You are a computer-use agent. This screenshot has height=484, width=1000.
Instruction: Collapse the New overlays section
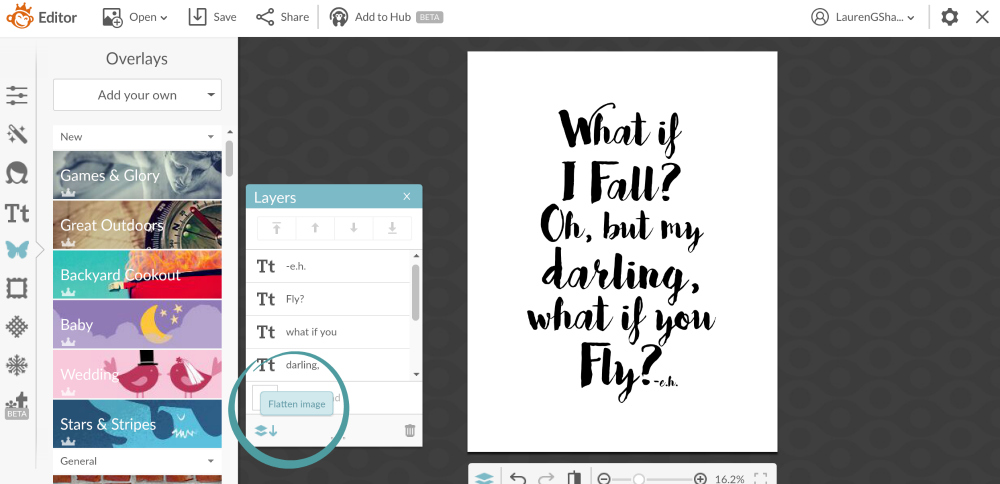137,136
